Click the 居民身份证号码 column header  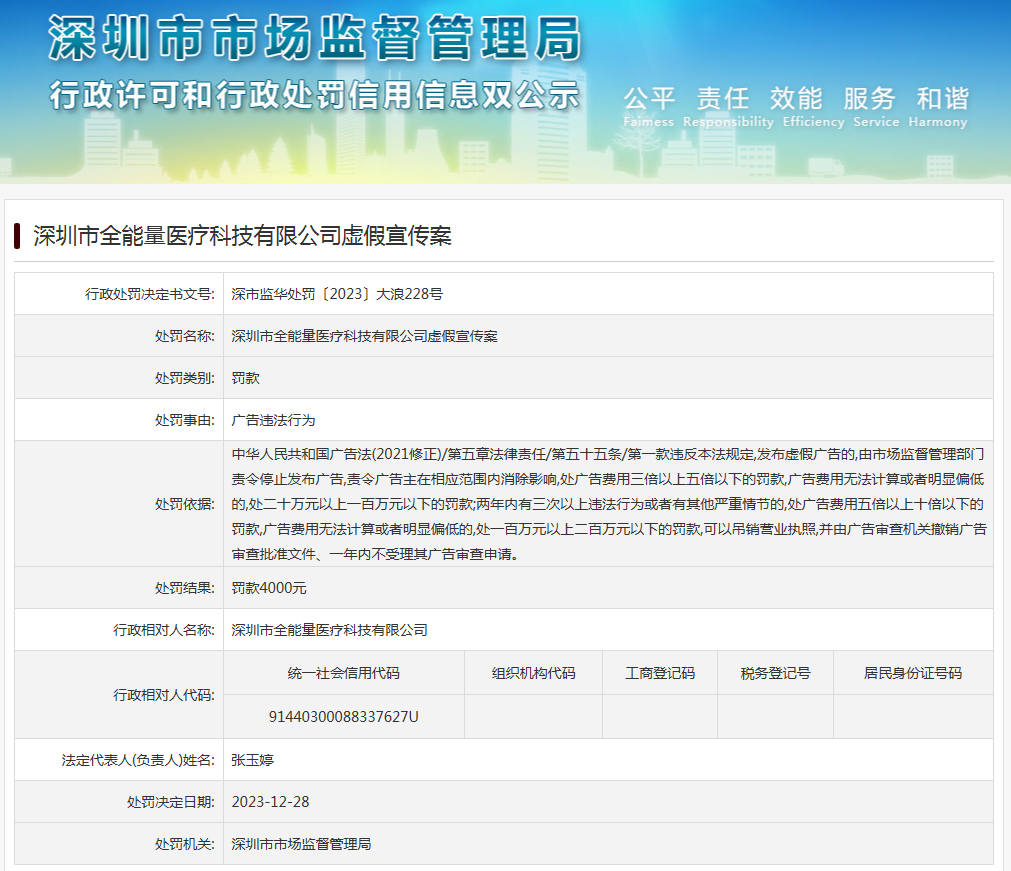(x=913, y=673)
